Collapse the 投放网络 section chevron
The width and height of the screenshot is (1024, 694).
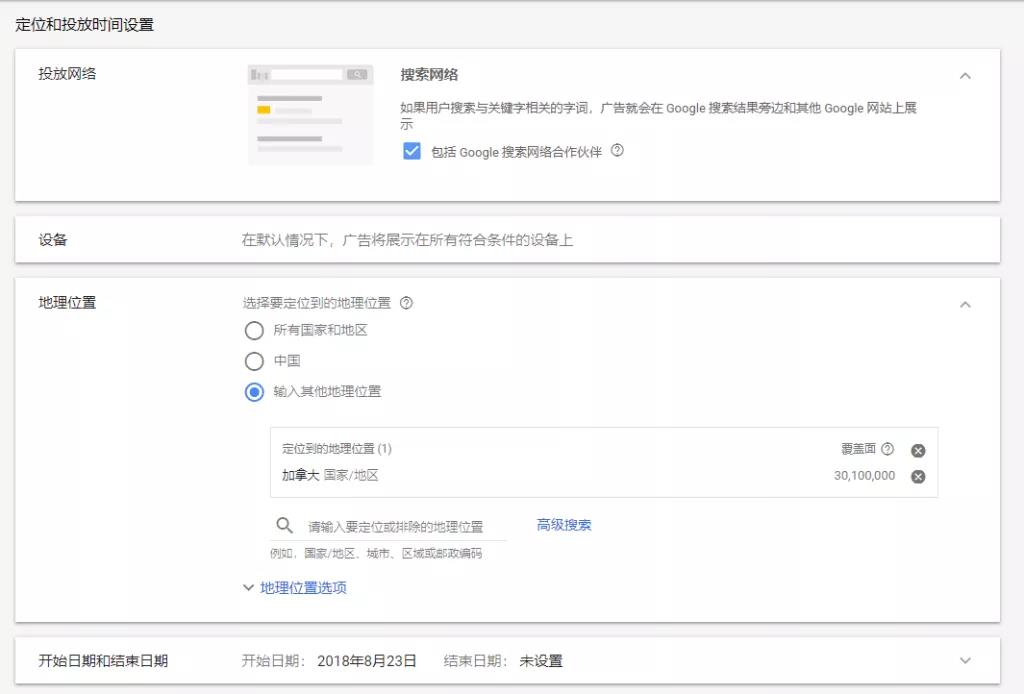tap(966, 75)
